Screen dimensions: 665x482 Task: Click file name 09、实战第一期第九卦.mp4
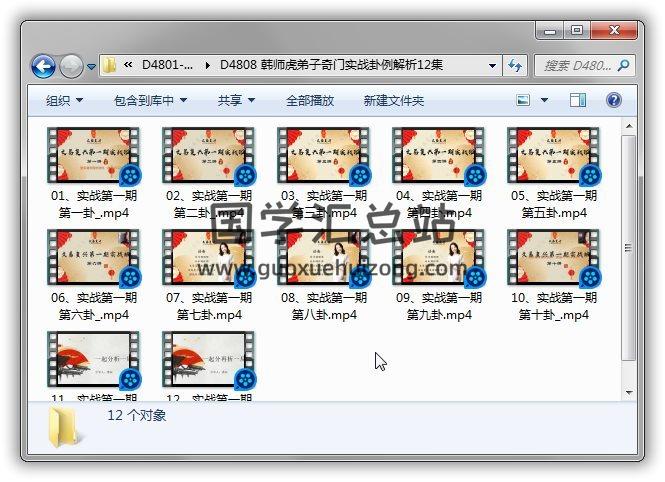tap(439, 306)
